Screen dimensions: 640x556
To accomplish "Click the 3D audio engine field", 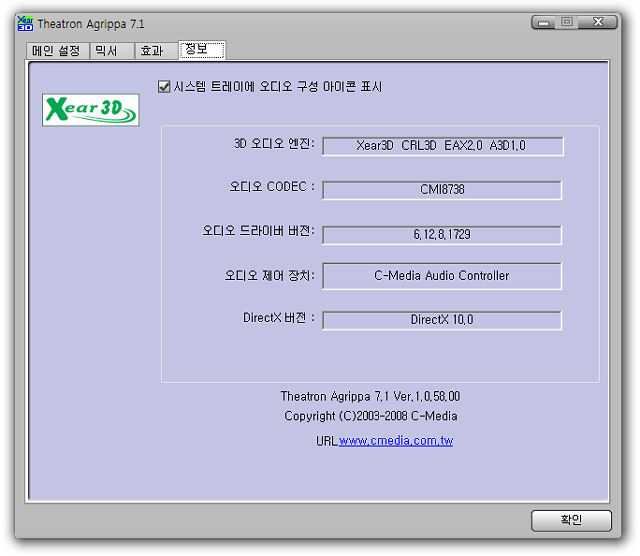I will click(442, 146).
